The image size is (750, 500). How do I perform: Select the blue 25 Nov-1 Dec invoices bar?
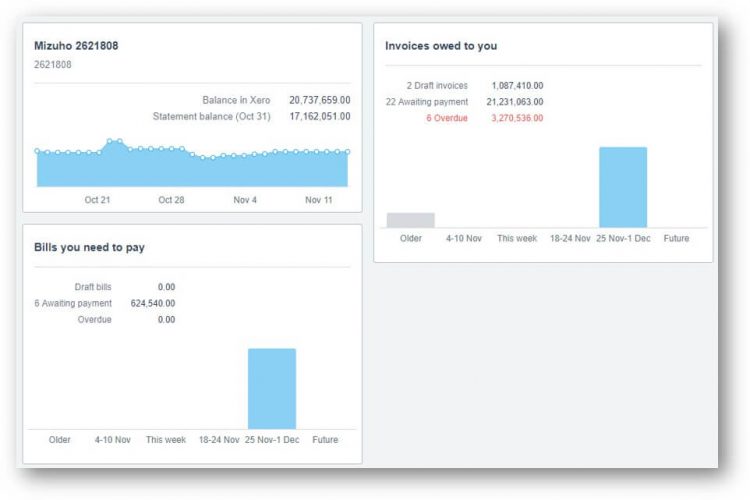tap(623, 187)
